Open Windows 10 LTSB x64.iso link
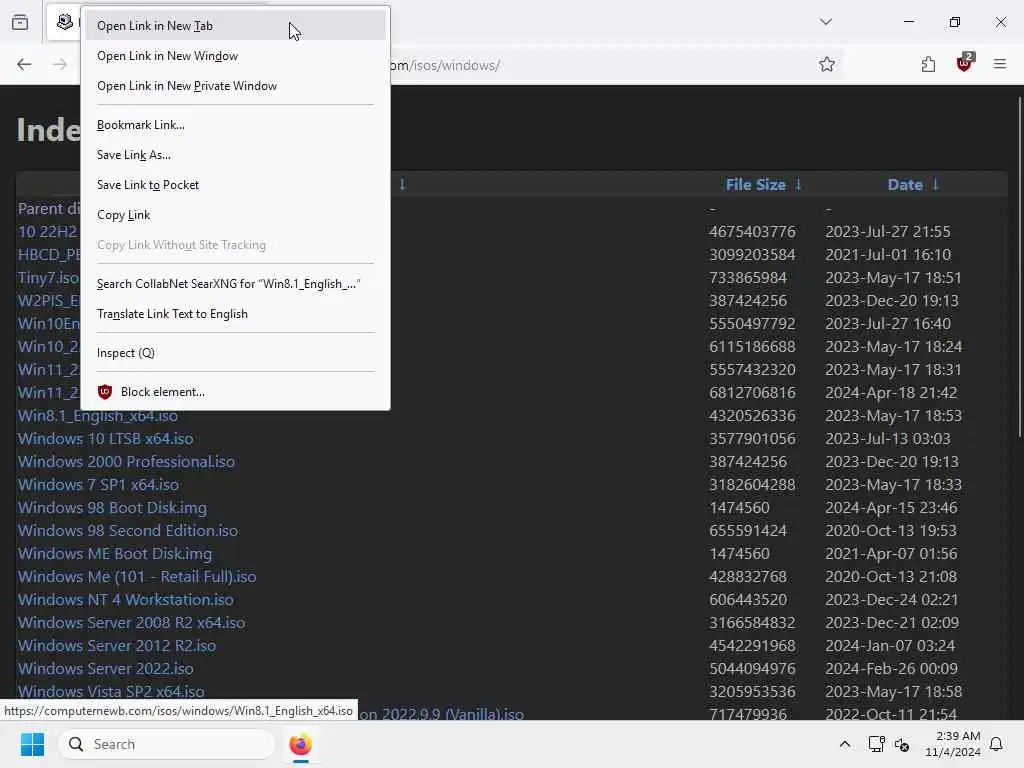Screen dimensions: 1024x768 (106, 439)
